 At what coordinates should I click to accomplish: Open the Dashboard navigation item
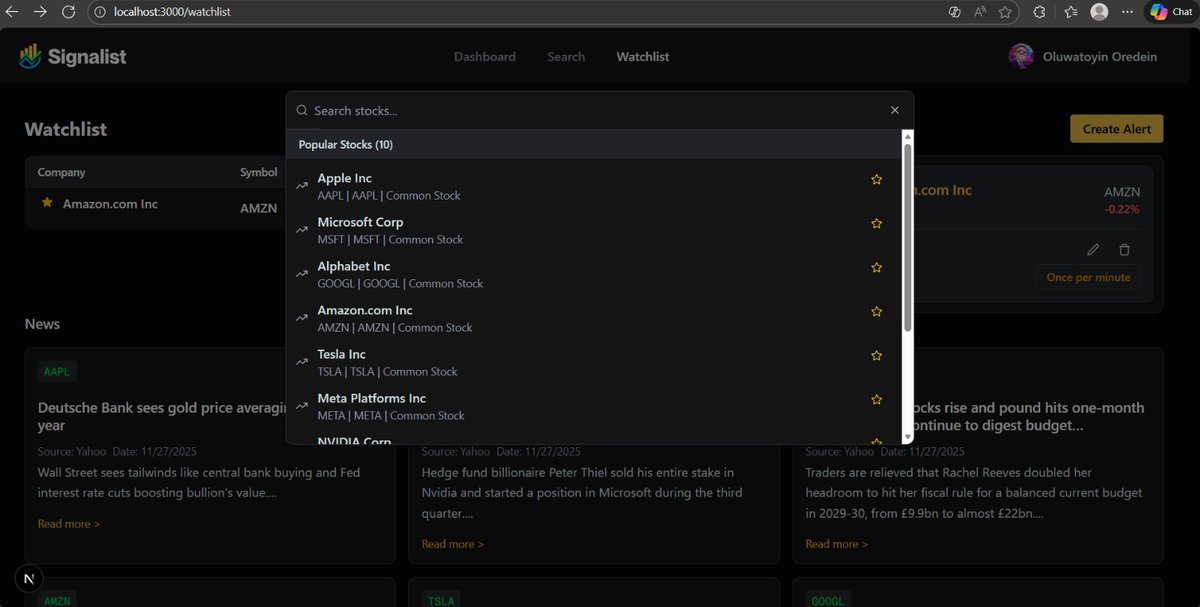point(485,57)
